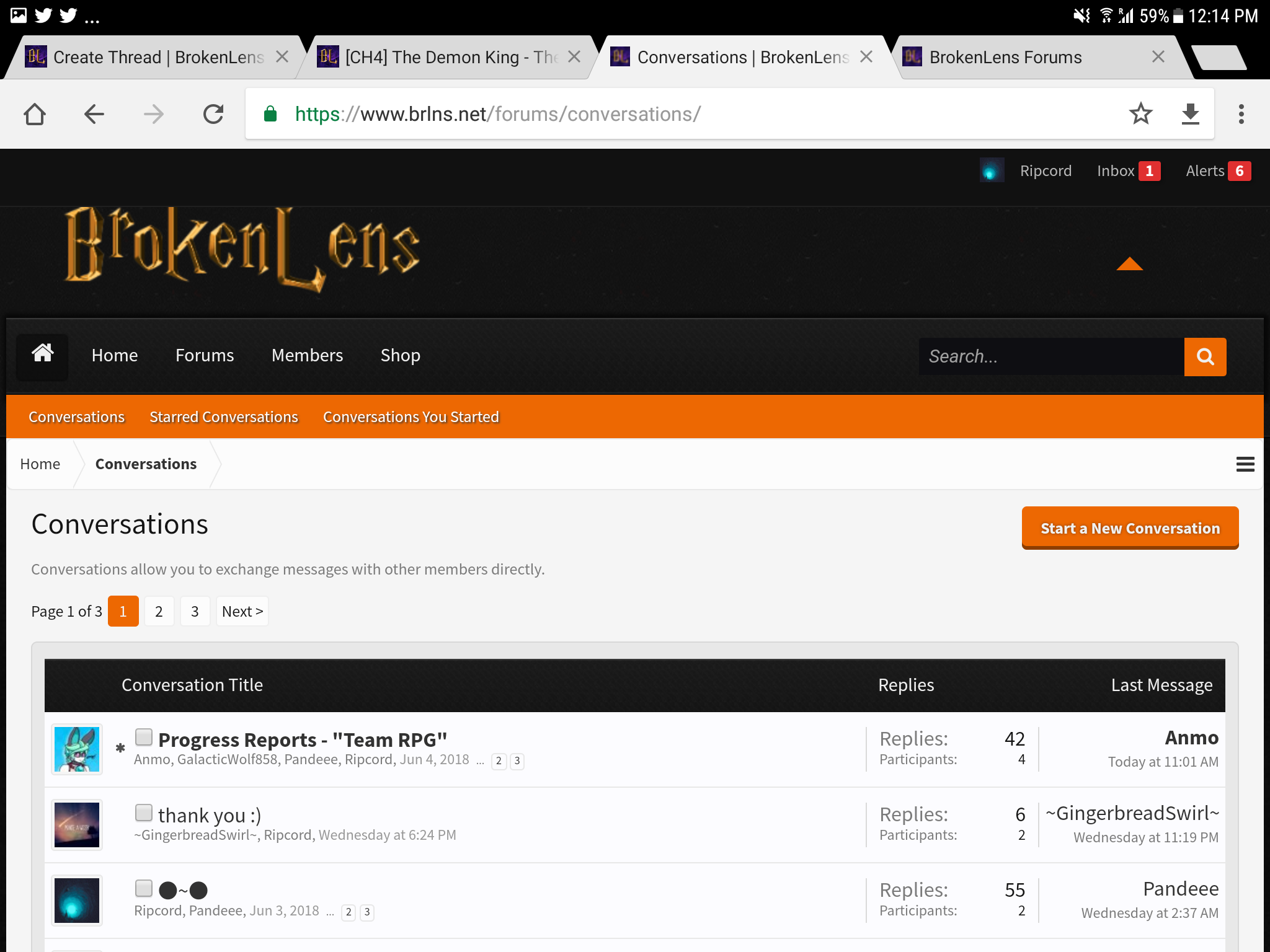Click the orange up-arrow triangle in header
The height and width of the screenshot is (952, 1270).
(x=1129, y=264)
